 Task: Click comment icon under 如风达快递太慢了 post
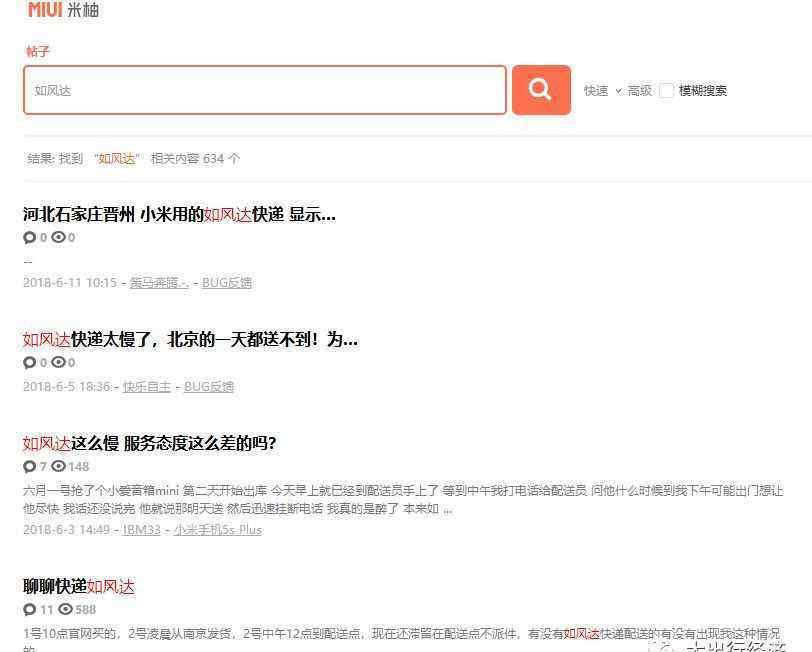point(30,363)
